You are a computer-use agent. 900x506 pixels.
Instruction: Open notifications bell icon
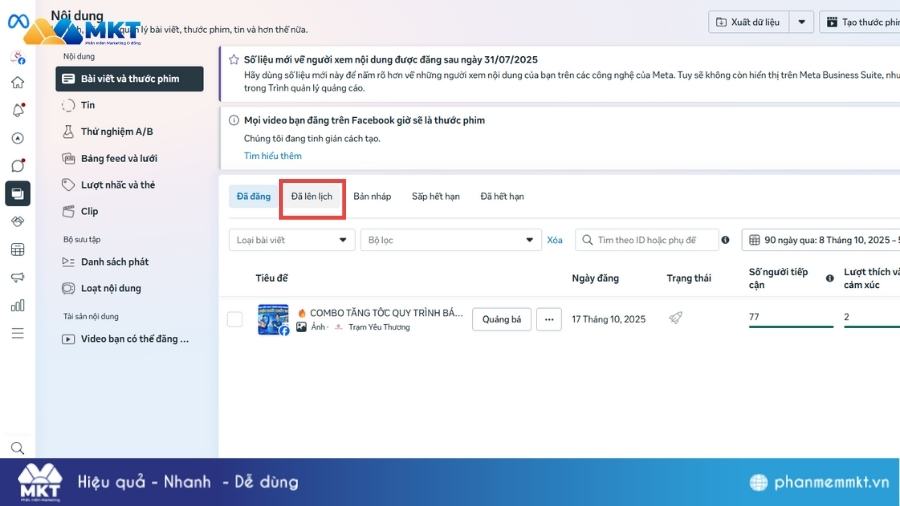coord(18,110)
